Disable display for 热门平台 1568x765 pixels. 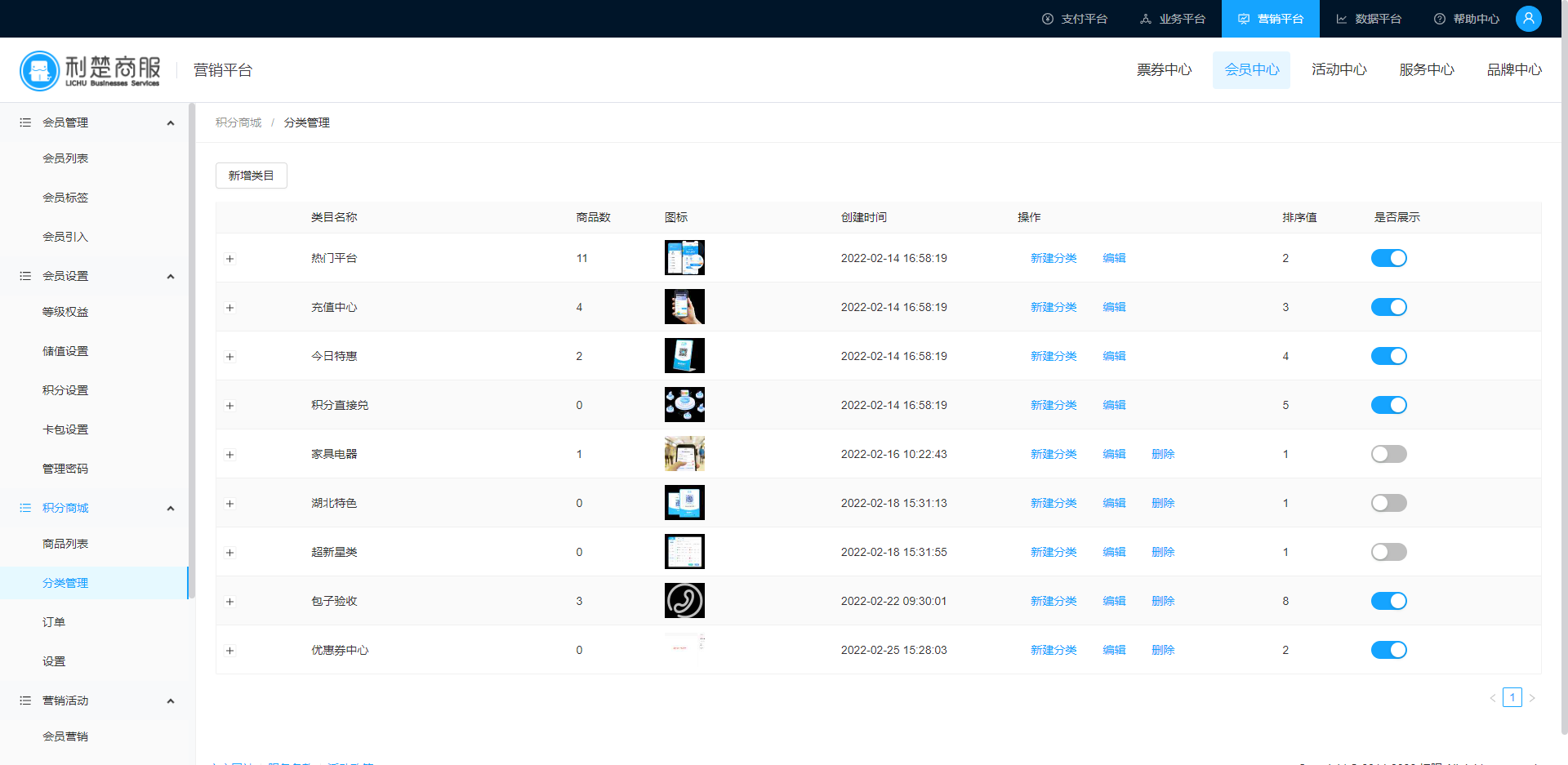(x=1388, y=258)
